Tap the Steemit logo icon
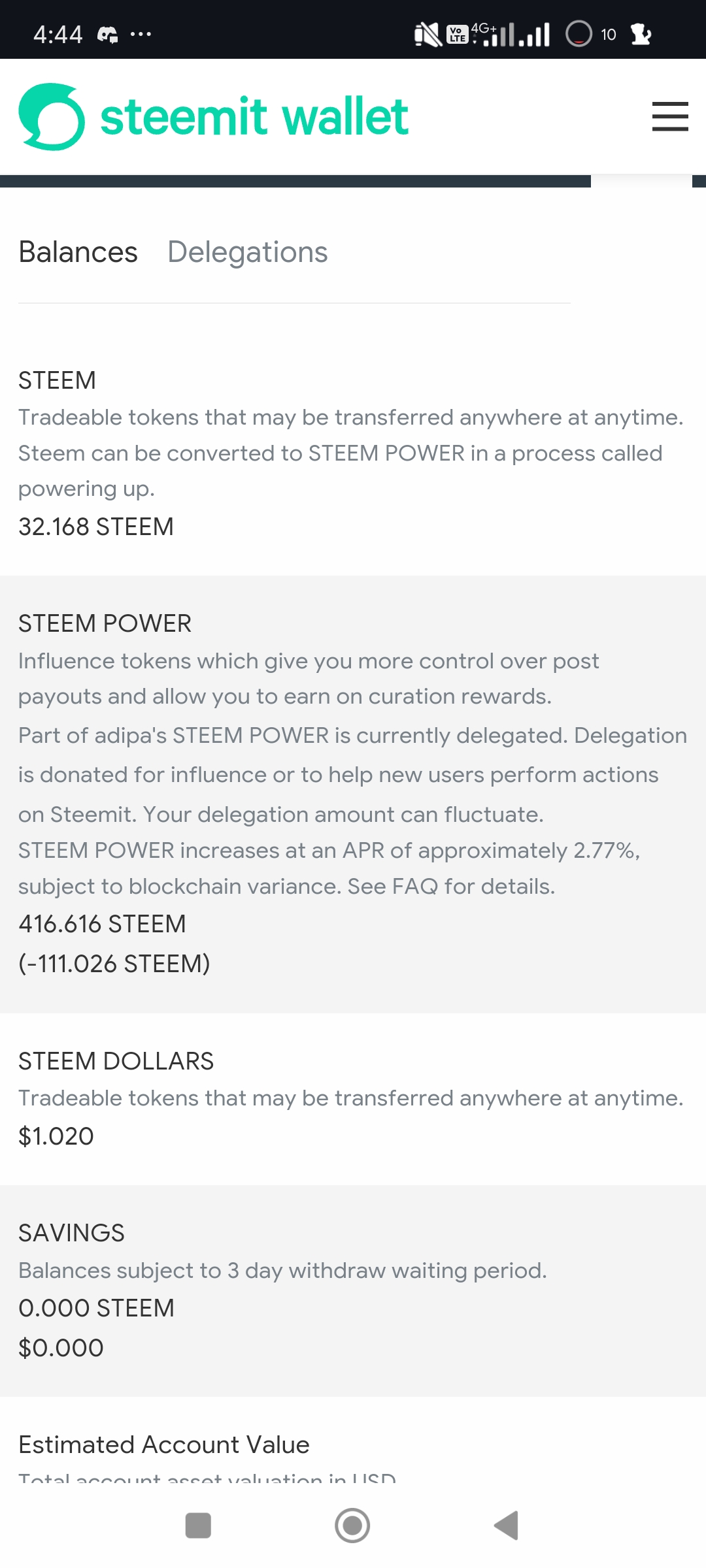 pyautogui.click(x=52, y=117)
